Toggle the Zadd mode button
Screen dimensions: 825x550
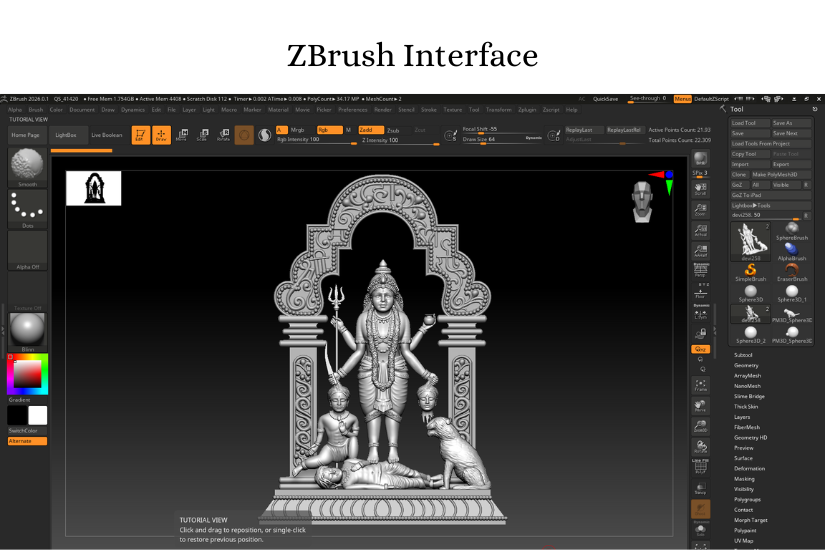(x=371, y=130)
